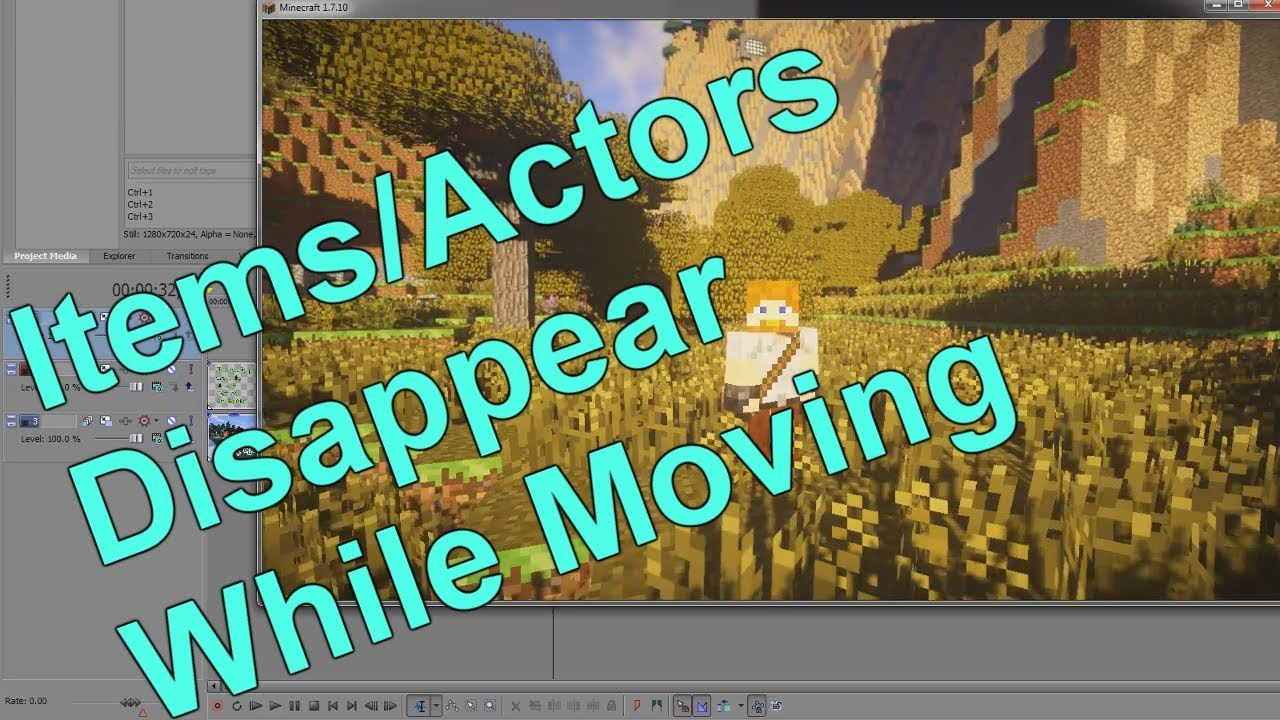
Task: Click the timeline scroll-left arrow
Action: click(x=213, y=686)
